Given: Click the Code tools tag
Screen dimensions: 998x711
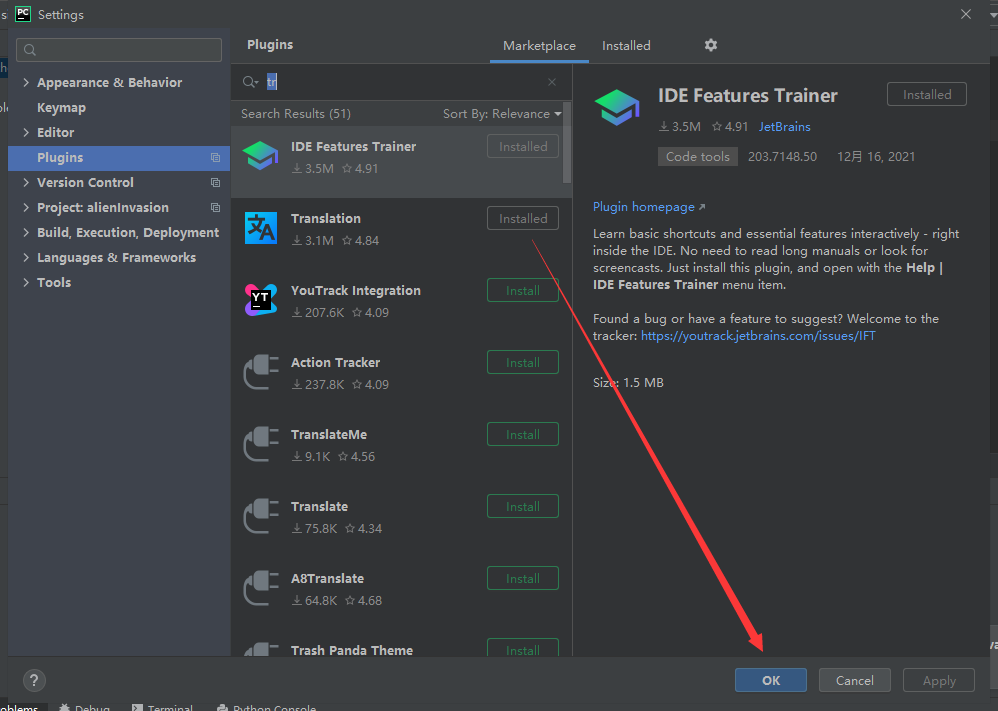Looking at the screenshot, I should coord(698,157).
